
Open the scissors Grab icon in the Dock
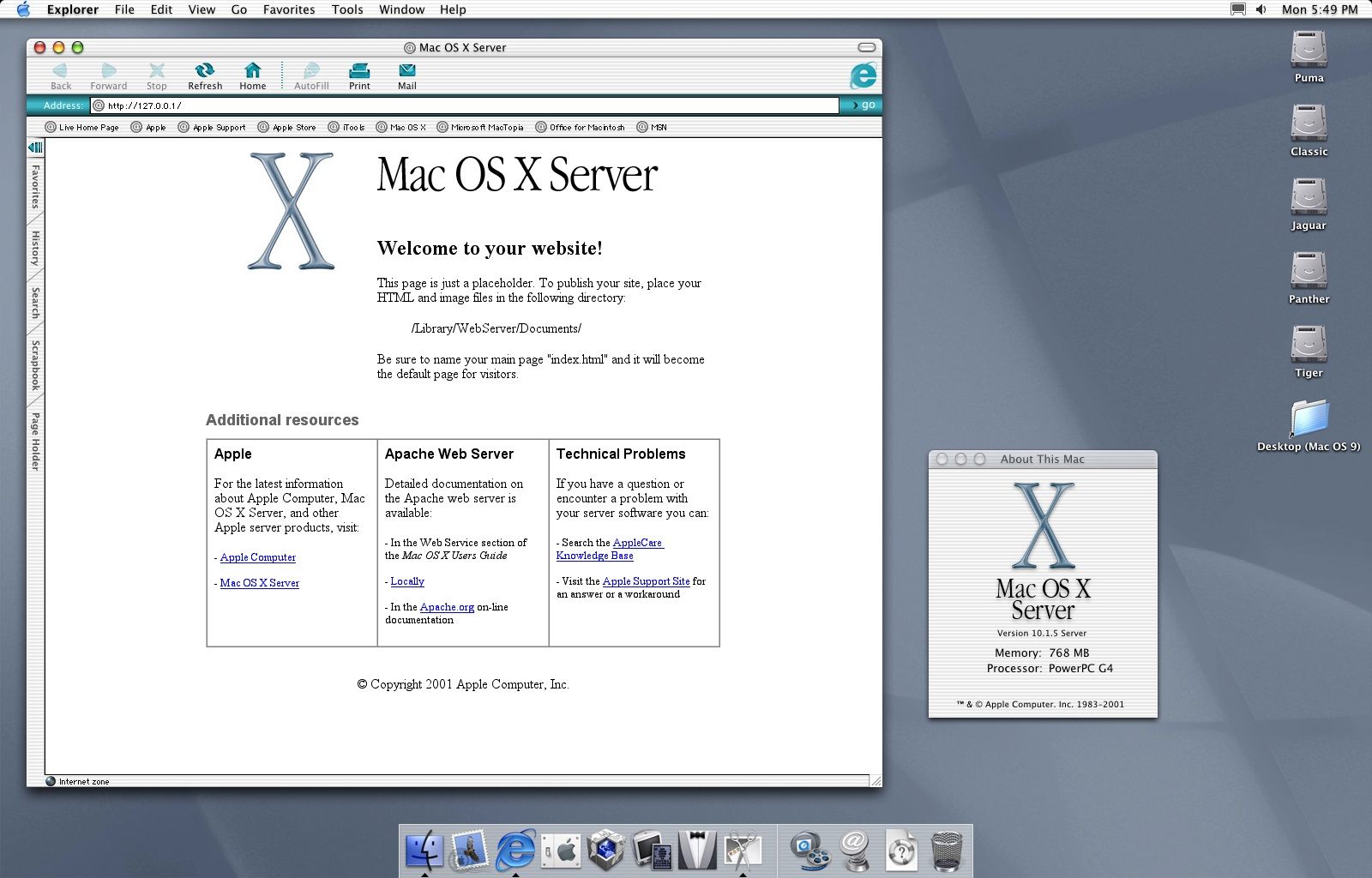point(743,851)
